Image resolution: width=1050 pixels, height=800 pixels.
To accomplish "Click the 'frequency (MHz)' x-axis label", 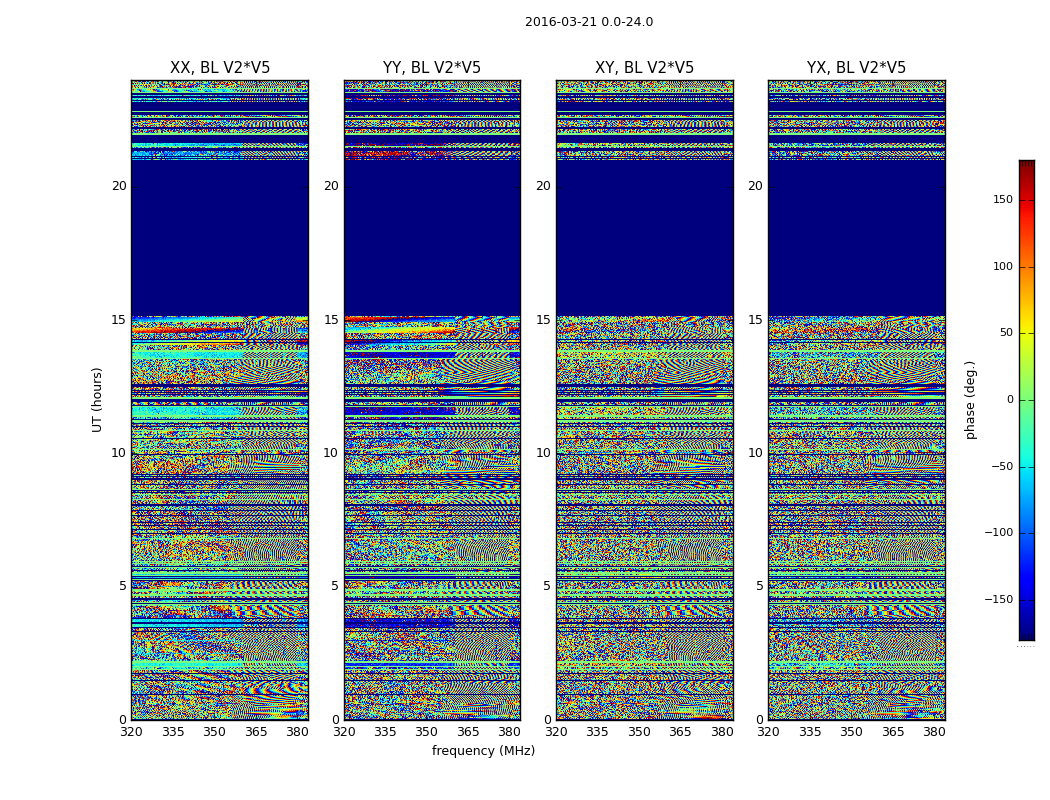I will tap(483, 750).
